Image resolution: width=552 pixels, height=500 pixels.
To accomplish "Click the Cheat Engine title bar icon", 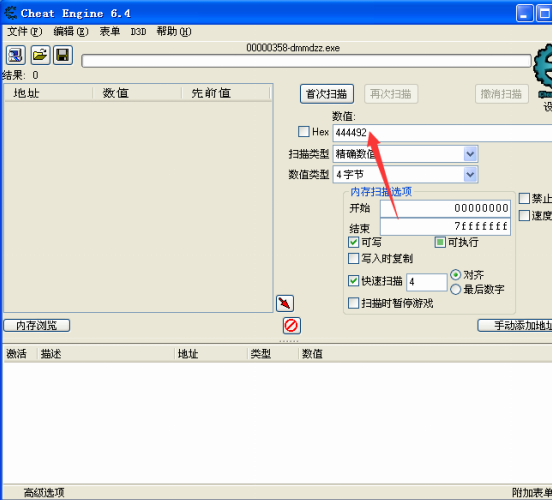I will tap(10, 13).
